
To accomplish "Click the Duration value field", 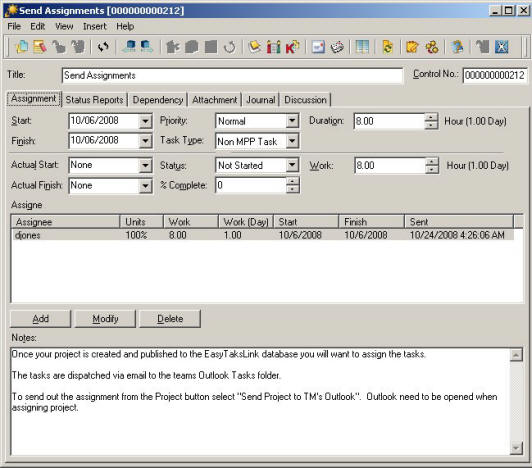I will coord(389,121).
